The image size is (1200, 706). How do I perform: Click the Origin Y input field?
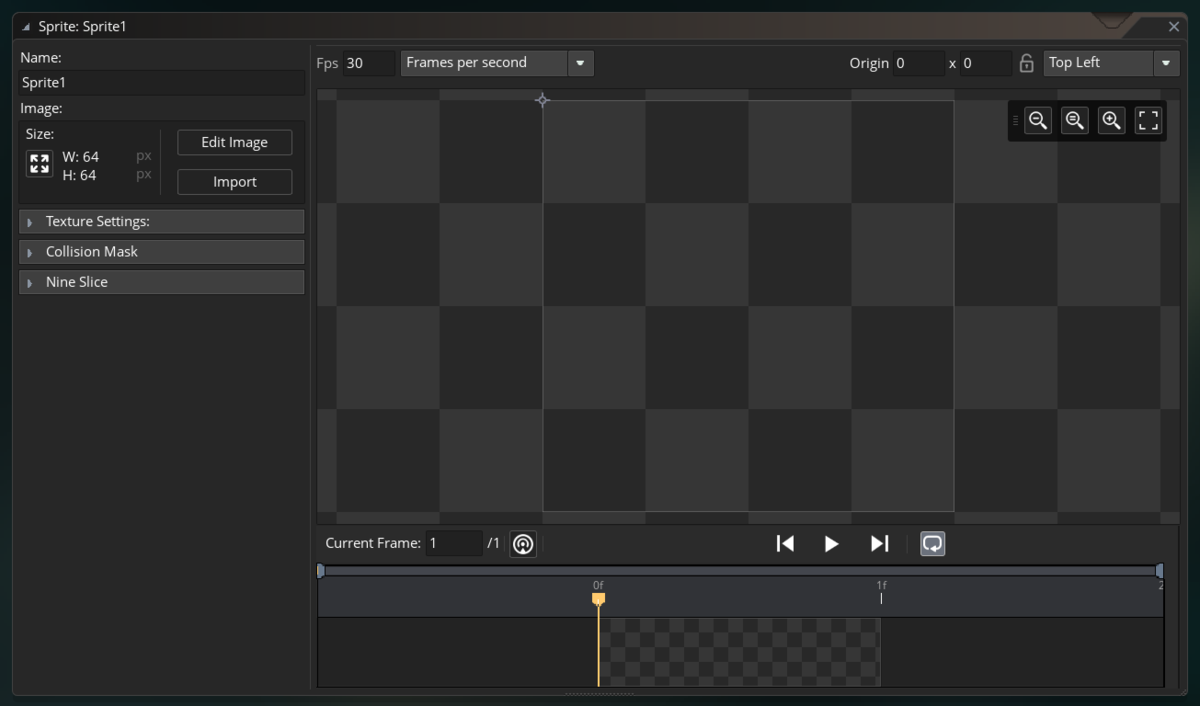986,63
